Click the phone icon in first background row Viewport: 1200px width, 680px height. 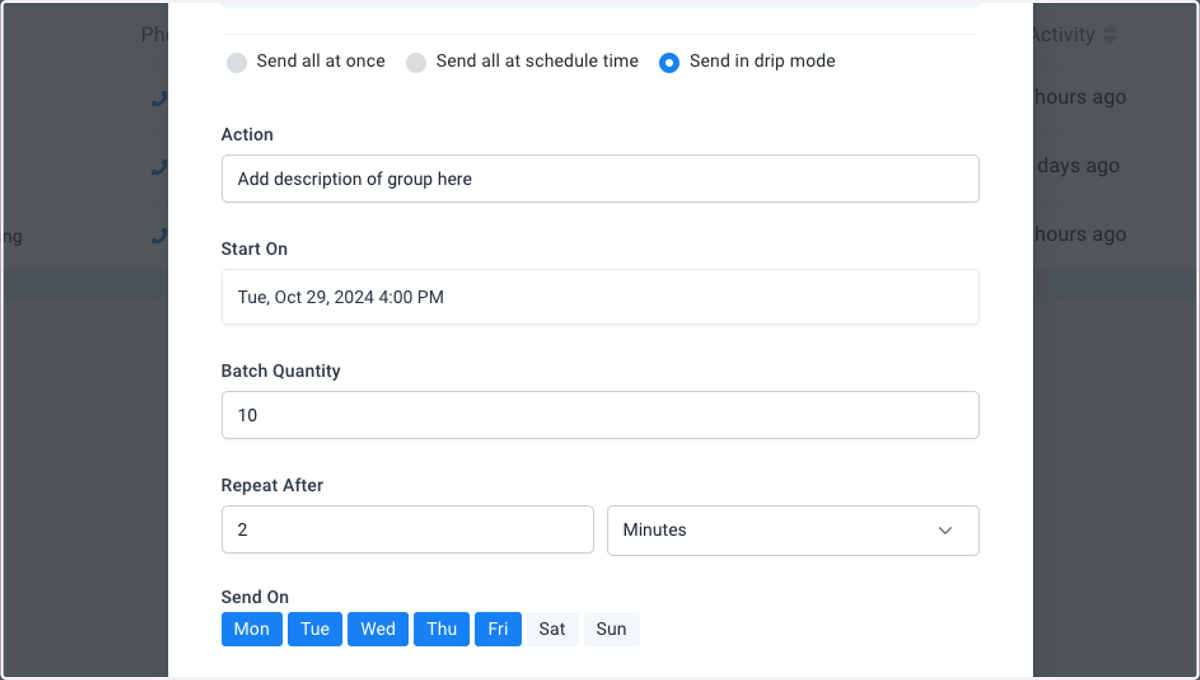click(x=159, y=98)
